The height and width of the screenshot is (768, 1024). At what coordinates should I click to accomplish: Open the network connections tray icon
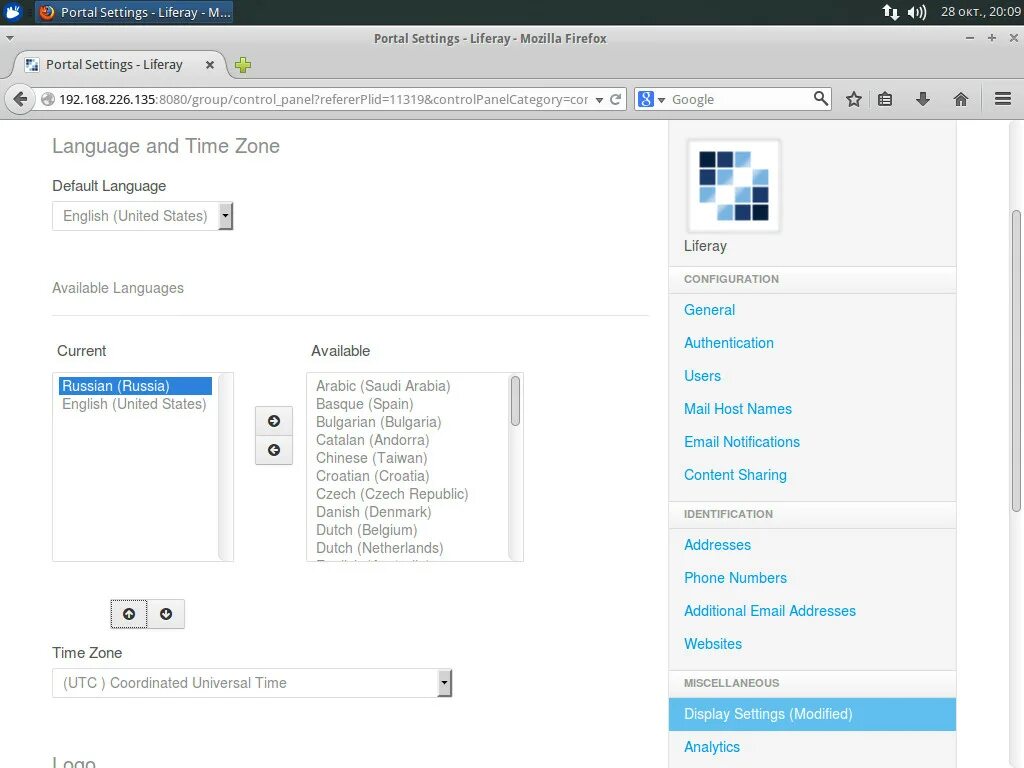(891, 12)
